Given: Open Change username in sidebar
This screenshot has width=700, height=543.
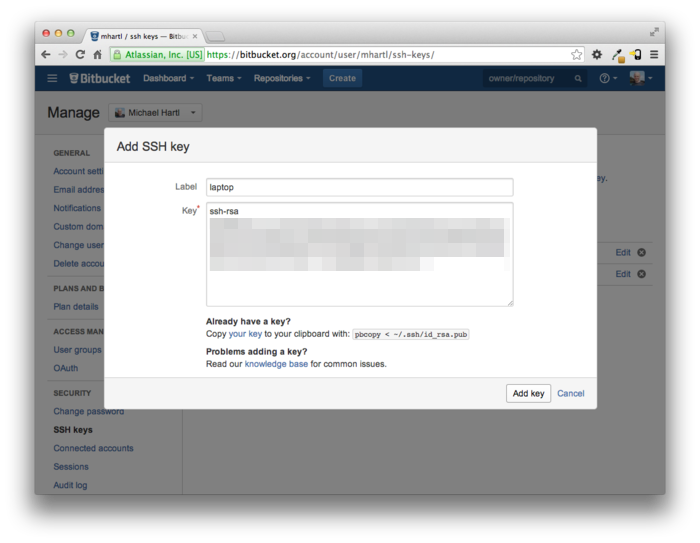Looking at the screenshot, I should click(78, 245).
